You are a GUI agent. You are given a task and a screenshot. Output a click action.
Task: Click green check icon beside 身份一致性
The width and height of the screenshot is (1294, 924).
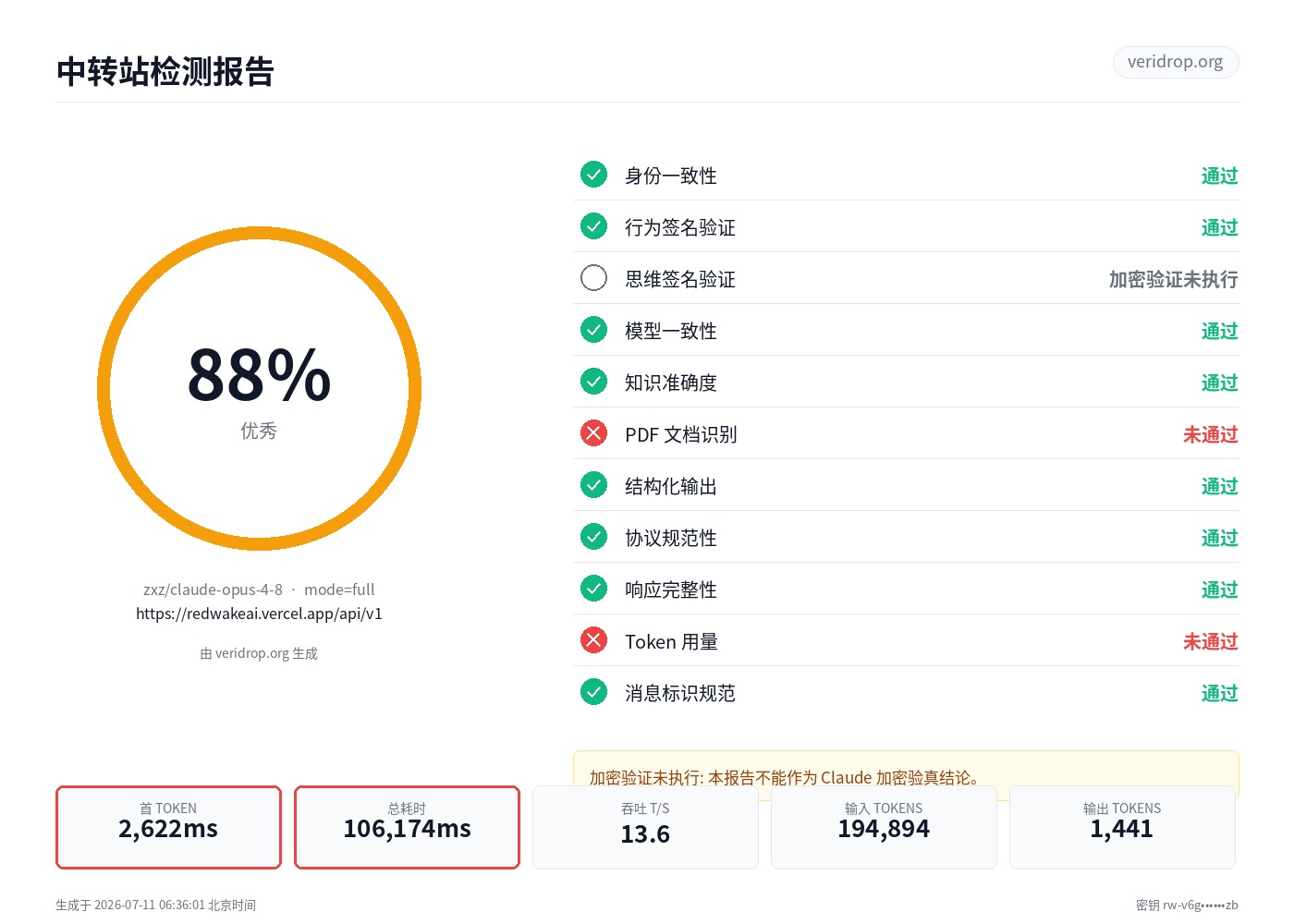click(x=593, y=175)
